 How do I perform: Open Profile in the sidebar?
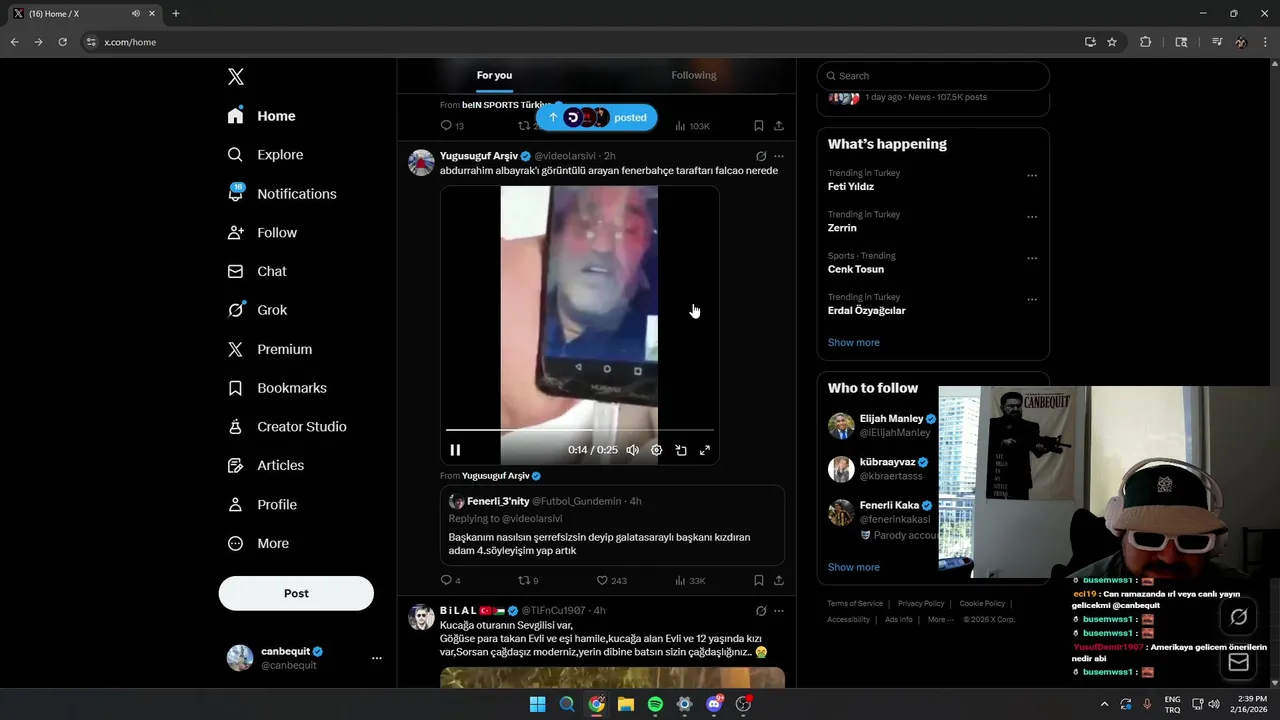pos(262,504)
